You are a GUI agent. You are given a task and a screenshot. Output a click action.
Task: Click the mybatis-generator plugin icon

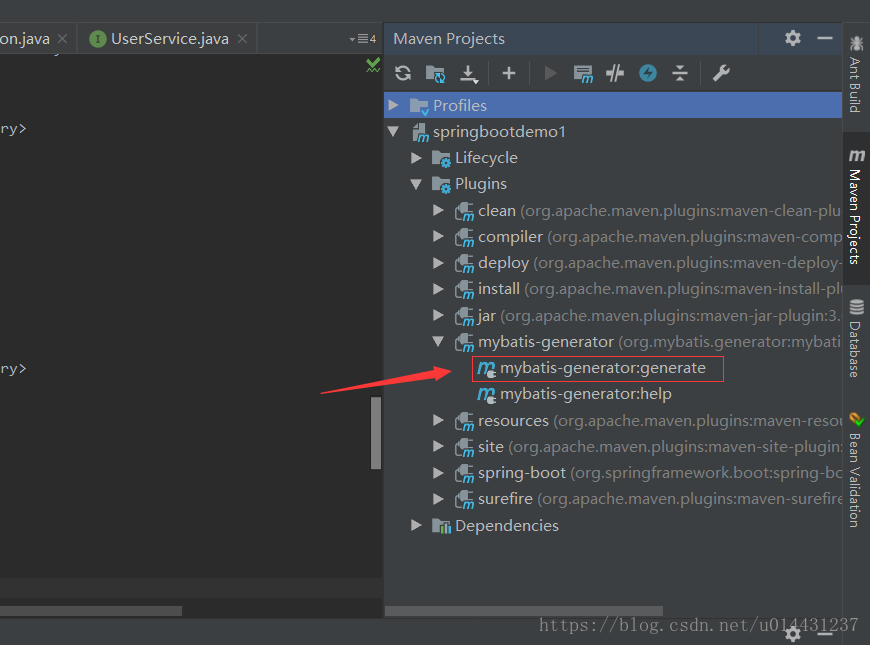(464, 342)
